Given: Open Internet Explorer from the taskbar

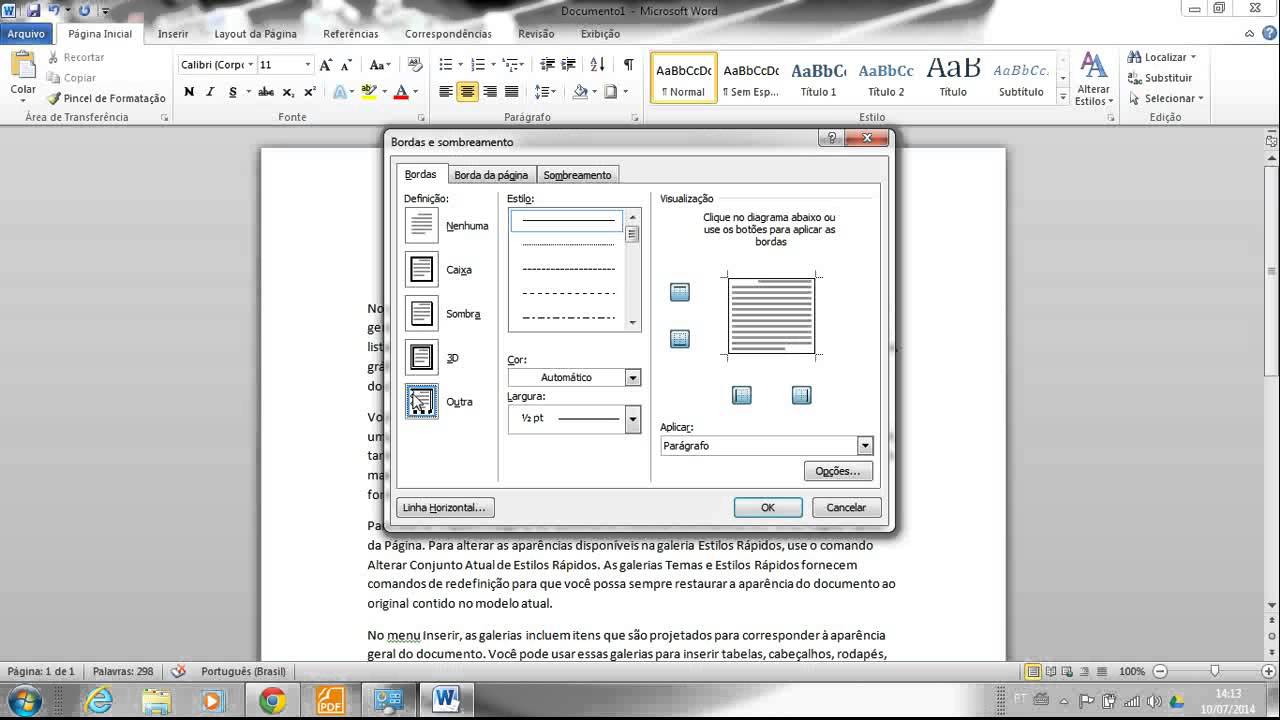Looking at the screenshot, I should (100, 701).
